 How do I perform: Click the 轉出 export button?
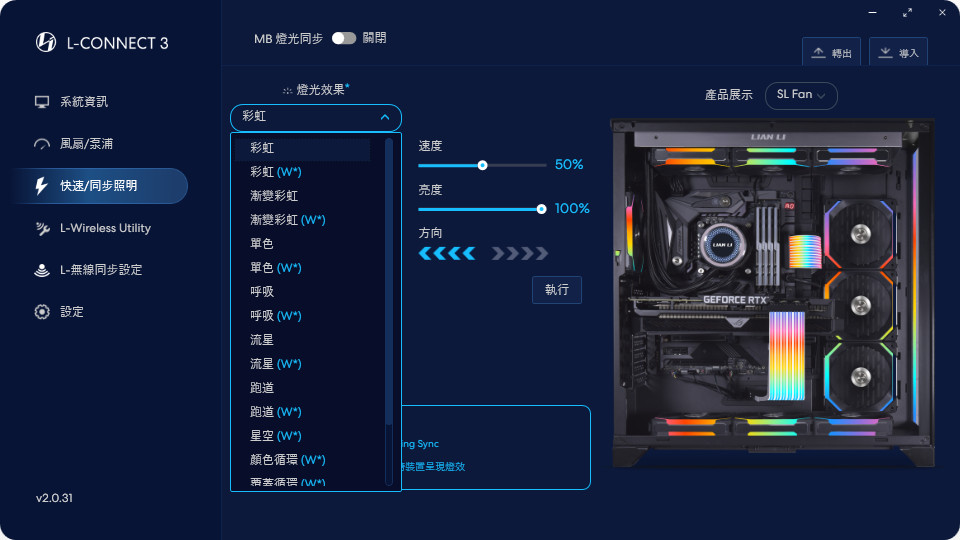click(x=831, y=53)
